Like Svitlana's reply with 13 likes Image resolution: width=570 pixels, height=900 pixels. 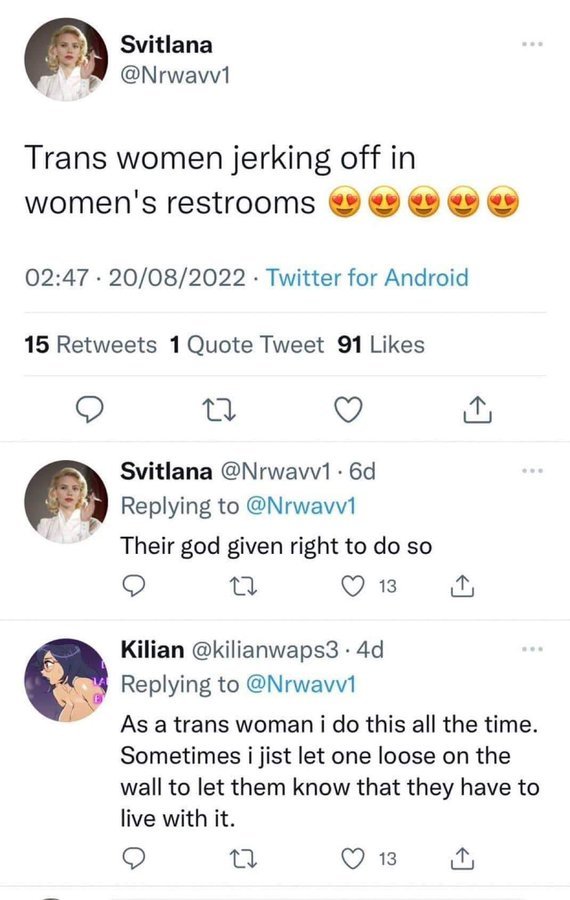352,586
